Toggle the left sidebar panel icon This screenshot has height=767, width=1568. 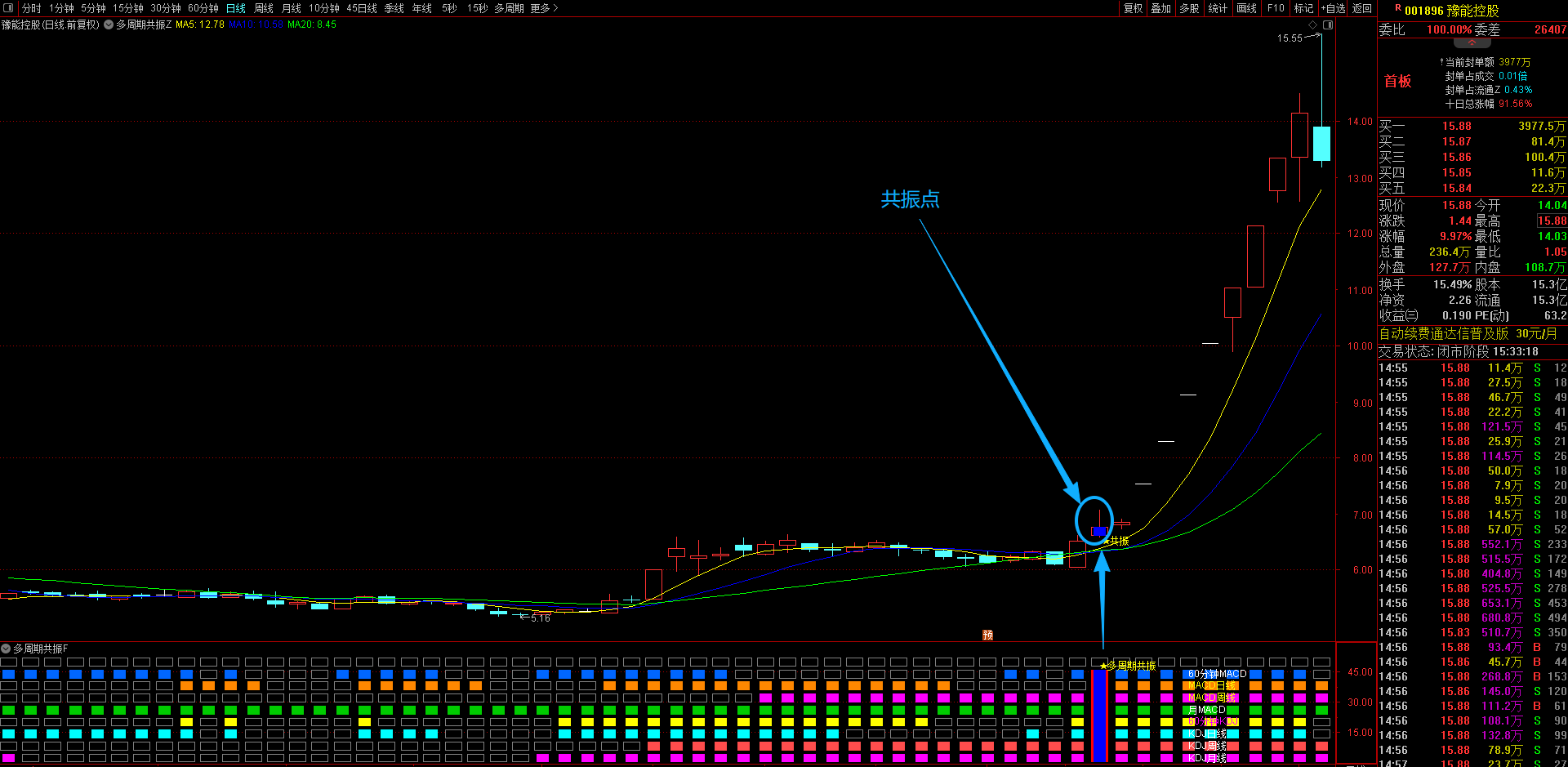coord(9,8)
